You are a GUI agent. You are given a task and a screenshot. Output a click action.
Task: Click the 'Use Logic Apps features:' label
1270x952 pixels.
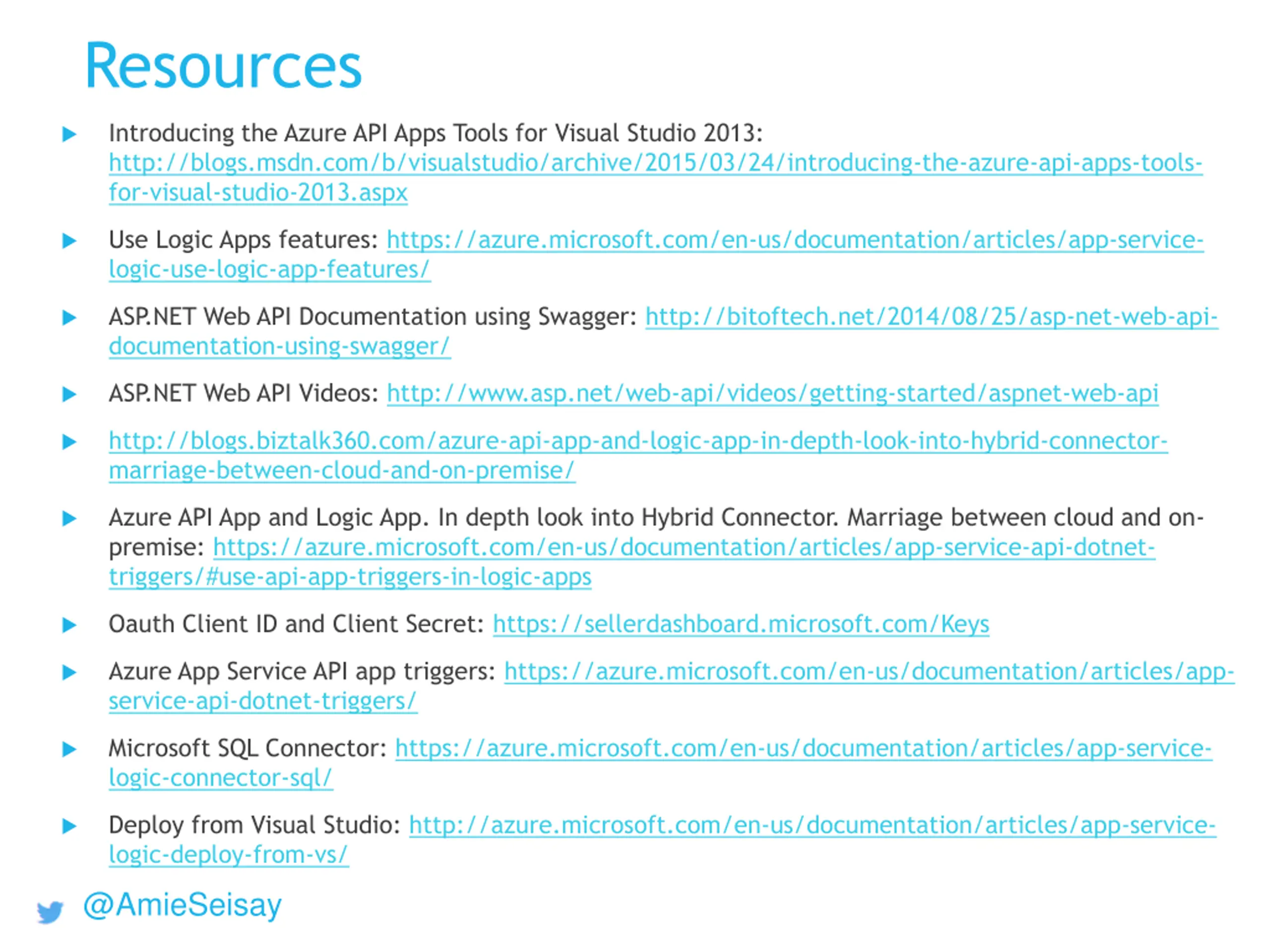click(x=244, y=240)
